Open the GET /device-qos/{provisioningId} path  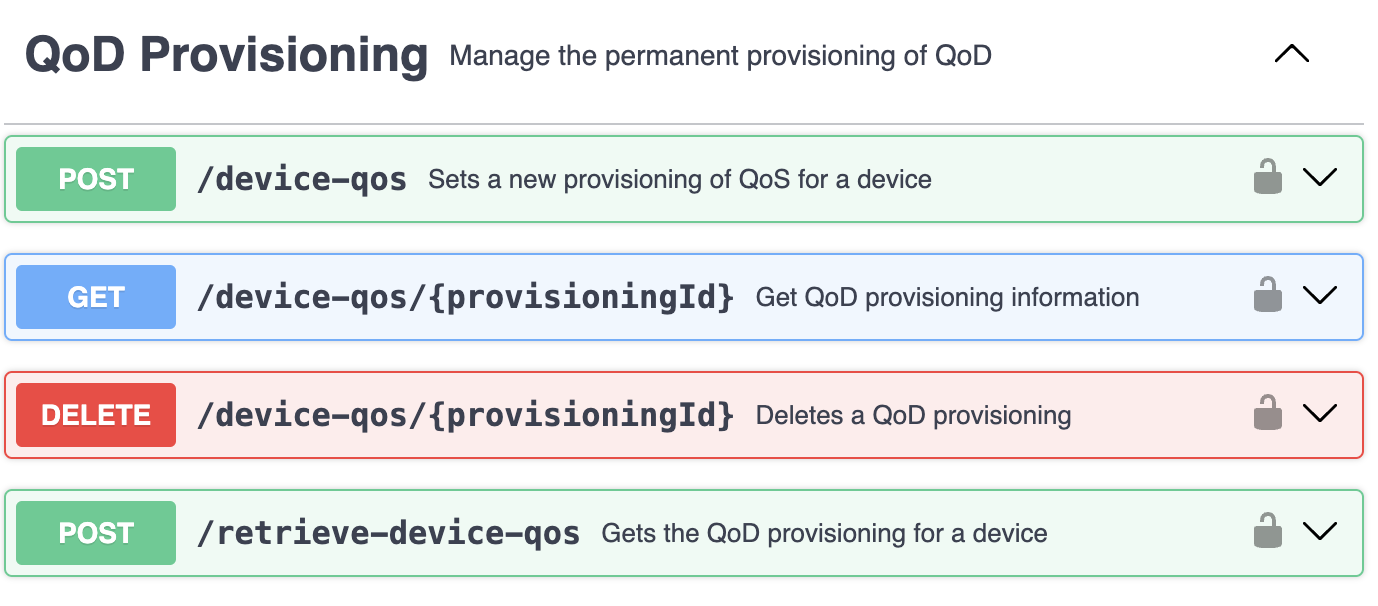[x=466, y=298]
